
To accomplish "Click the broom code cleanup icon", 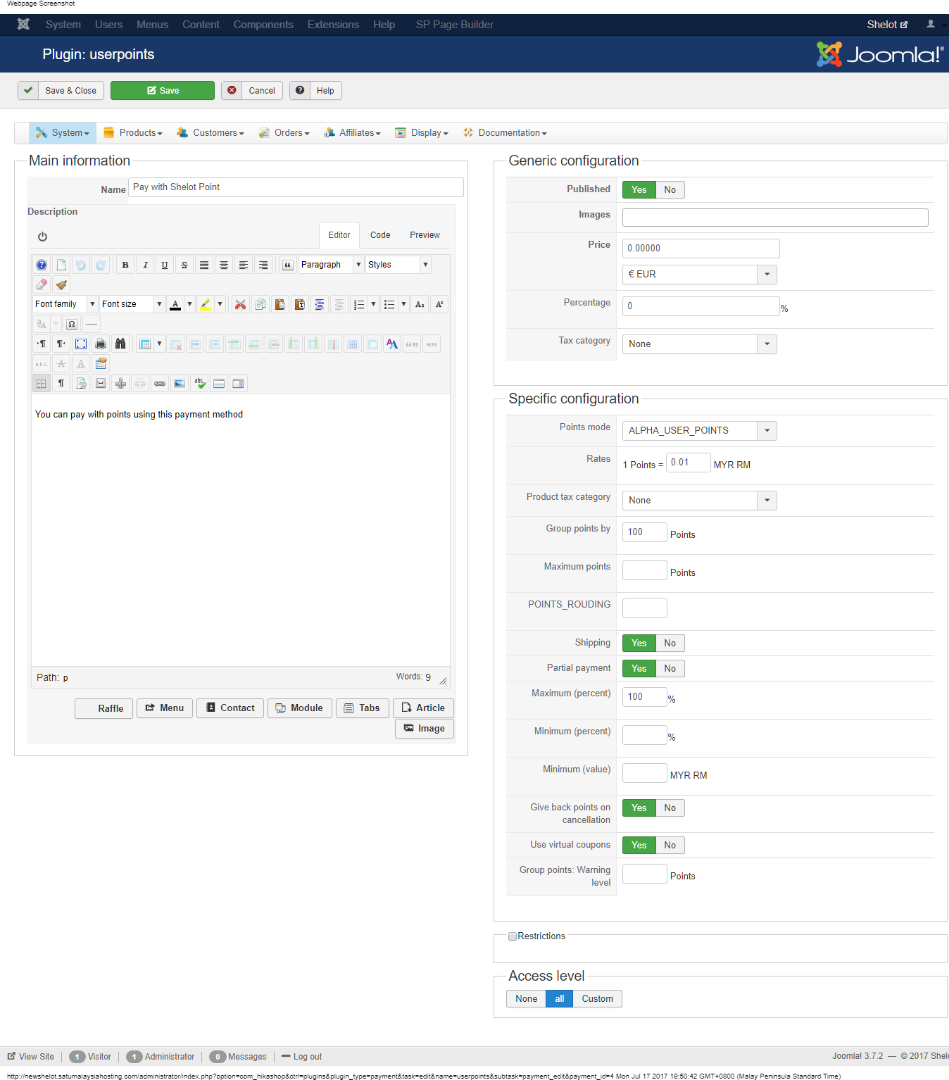I will tap(61, 284).
